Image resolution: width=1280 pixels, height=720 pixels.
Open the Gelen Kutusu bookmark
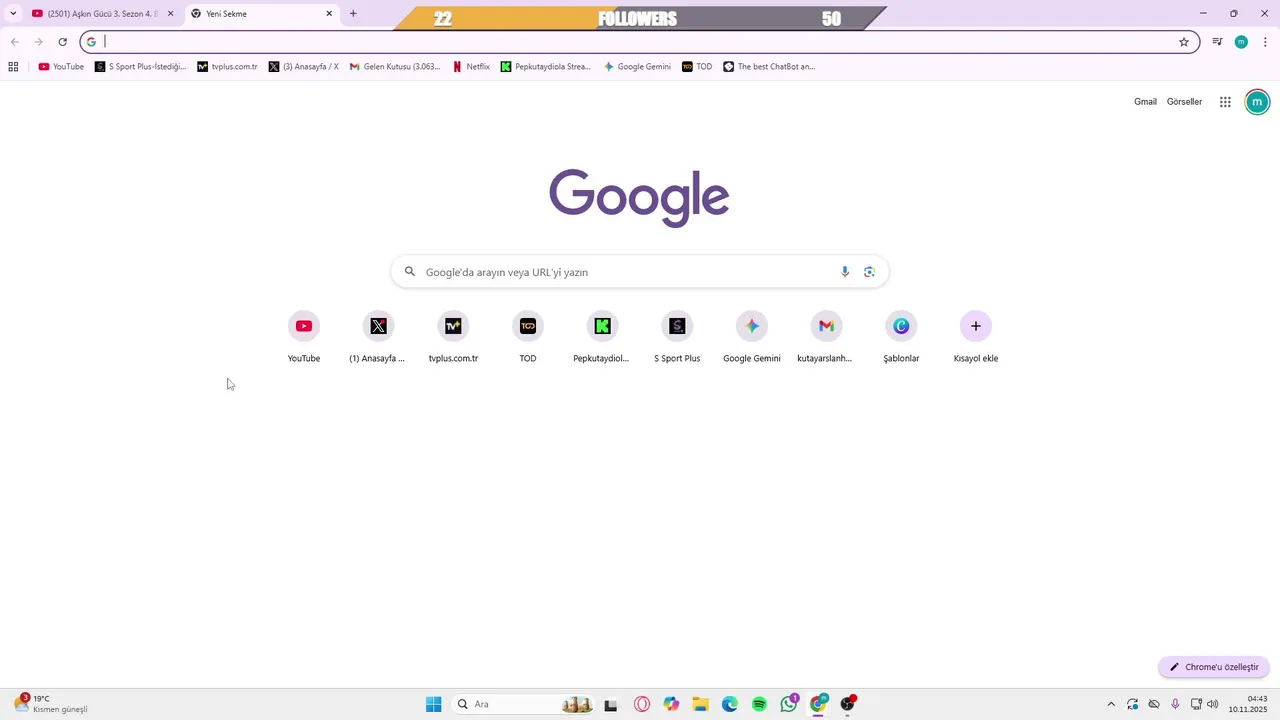tap(395, 67)
